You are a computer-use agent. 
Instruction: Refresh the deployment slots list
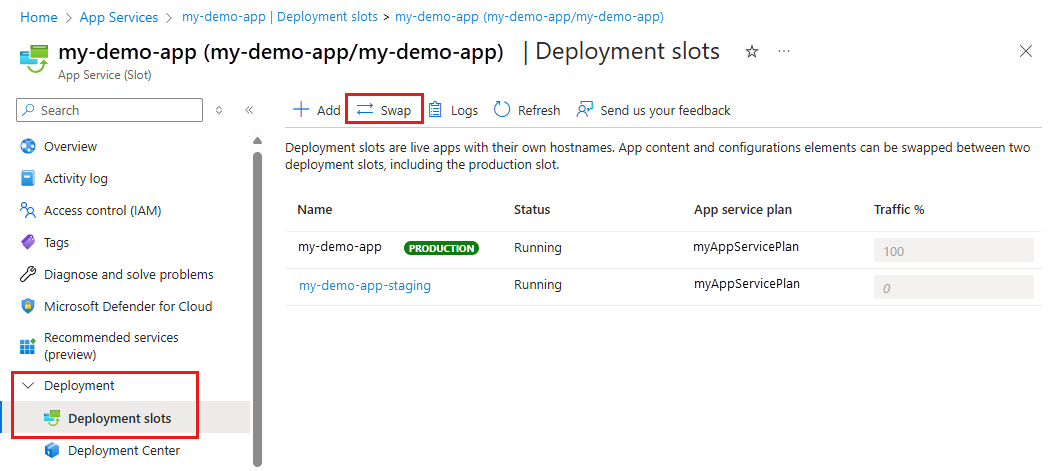pyautogui.click(x=527, y=110)
